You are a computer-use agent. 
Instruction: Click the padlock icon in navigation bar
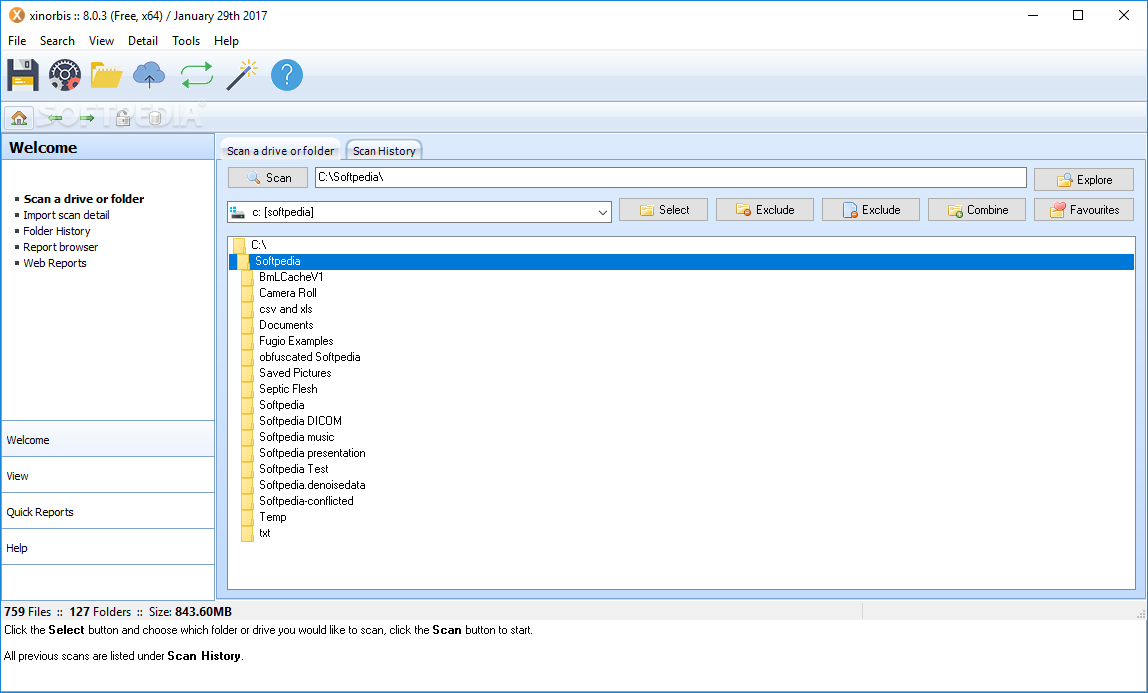(x=123, y=117)
